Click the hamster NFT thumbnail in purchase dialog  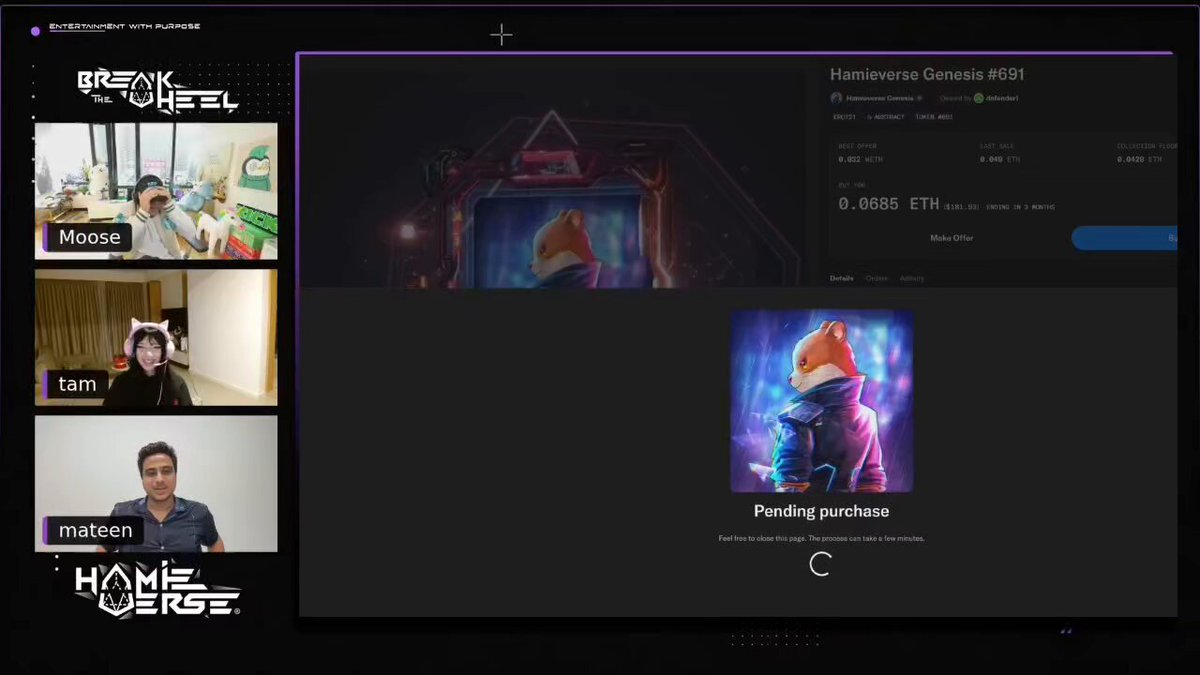pyautogui.click(x=821, y=401)
